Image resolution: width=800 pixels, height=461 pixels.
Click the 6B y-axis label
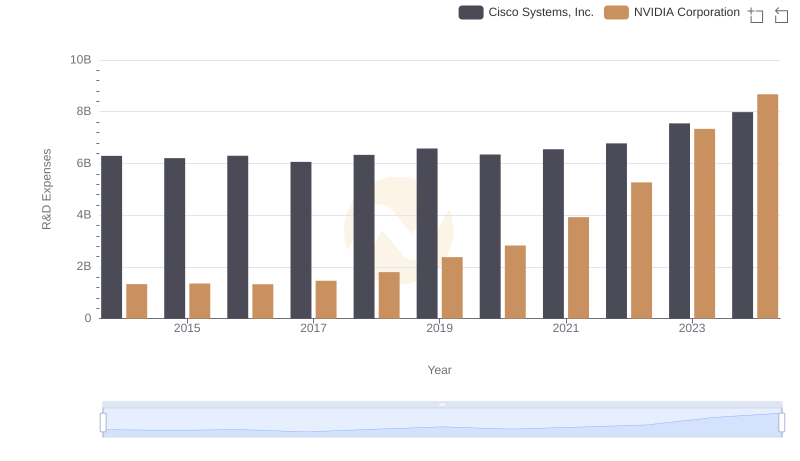[84, 163]
